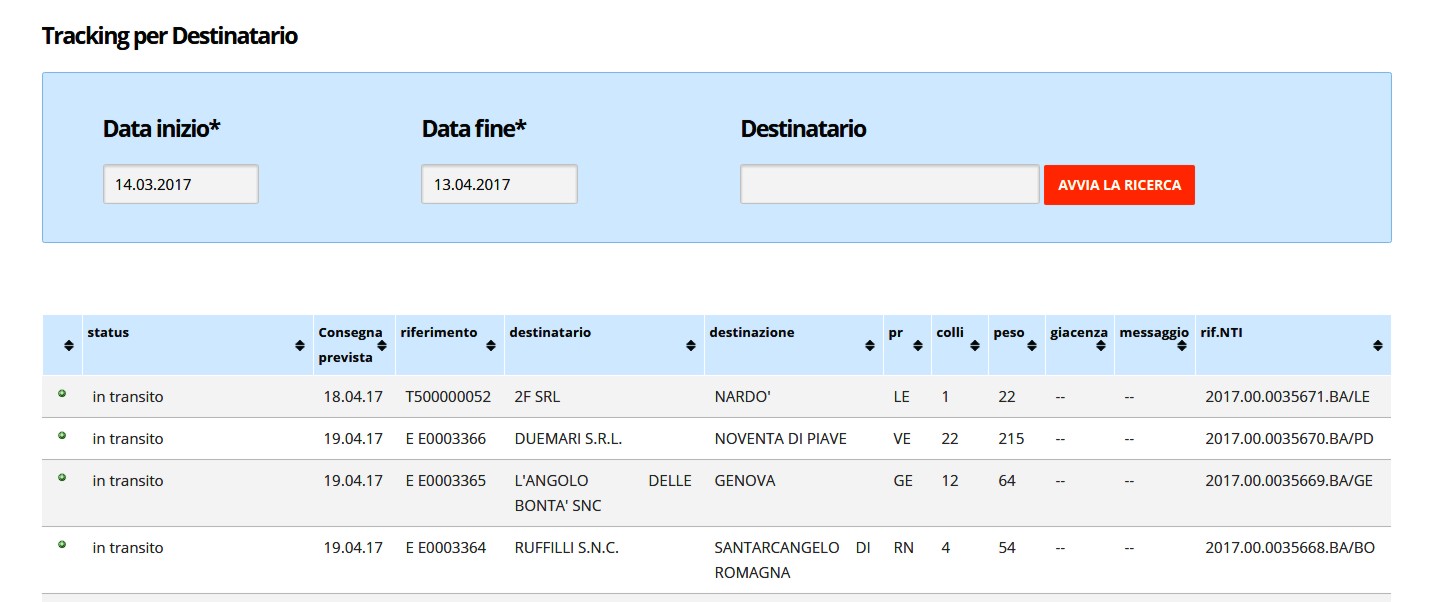Click province code RN
Viewport: 1446px width, 602px height.
coord(903,548)
